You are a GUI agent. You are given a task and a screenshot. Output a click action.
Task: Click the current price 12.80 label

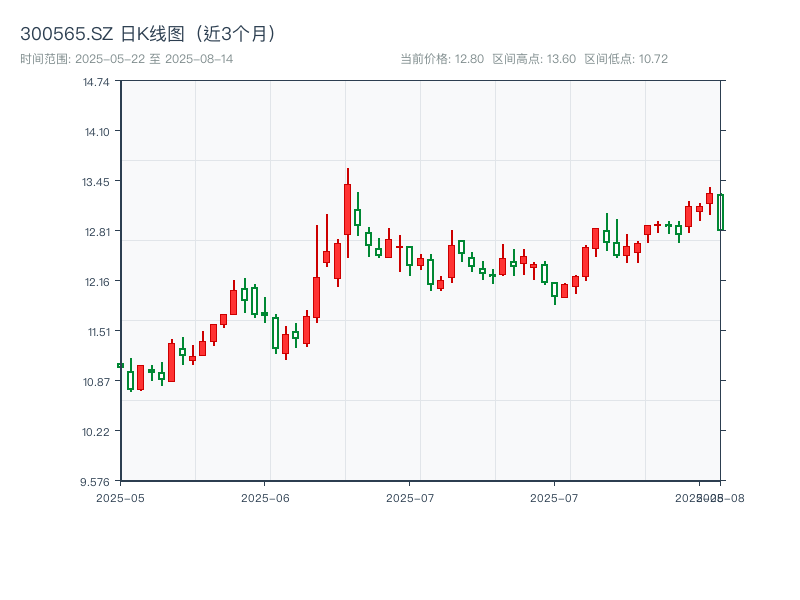pyautogui.click(x=442, y=59)
